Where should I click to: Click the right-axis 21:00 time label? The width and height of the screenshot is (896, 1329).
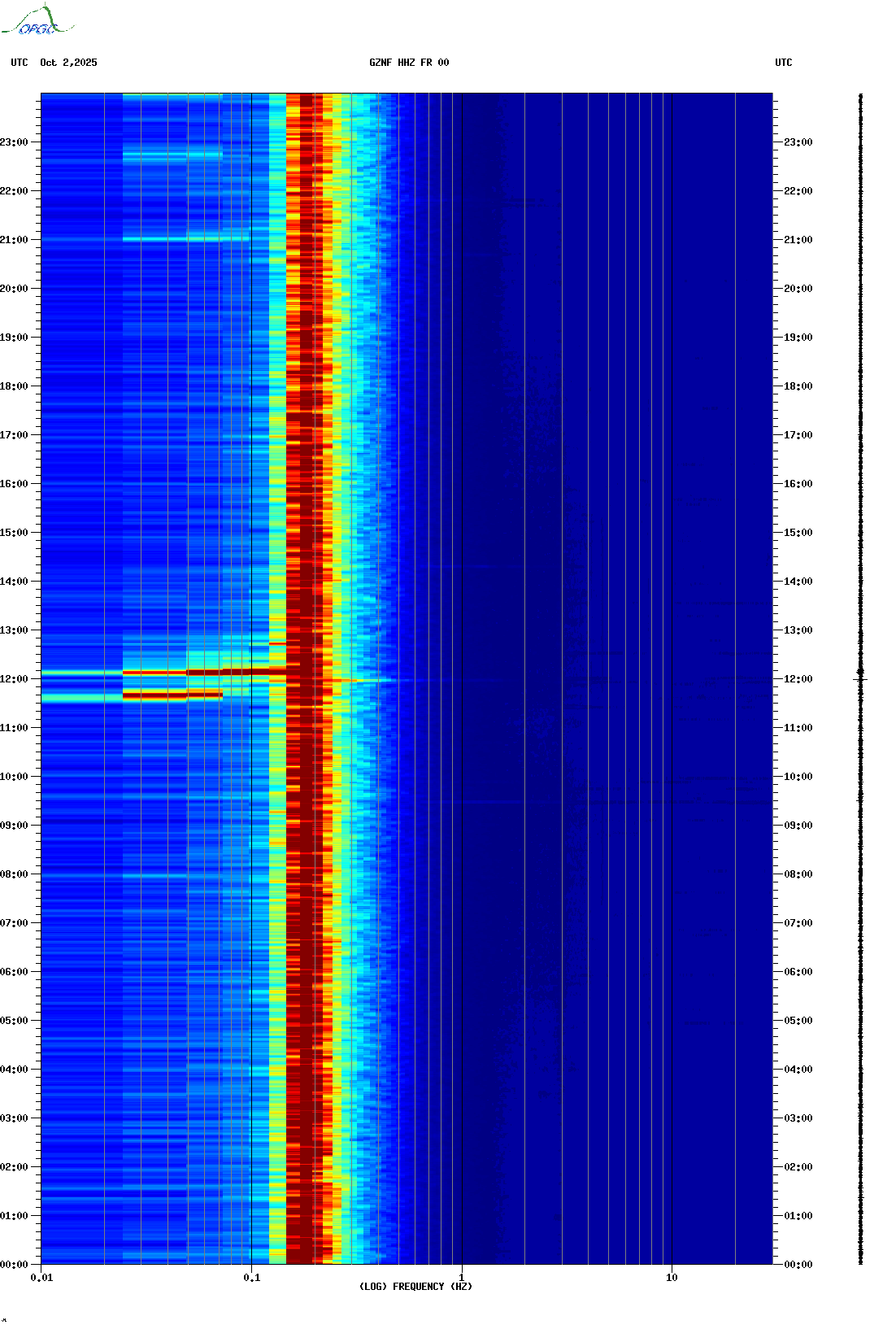click(798, 240)
